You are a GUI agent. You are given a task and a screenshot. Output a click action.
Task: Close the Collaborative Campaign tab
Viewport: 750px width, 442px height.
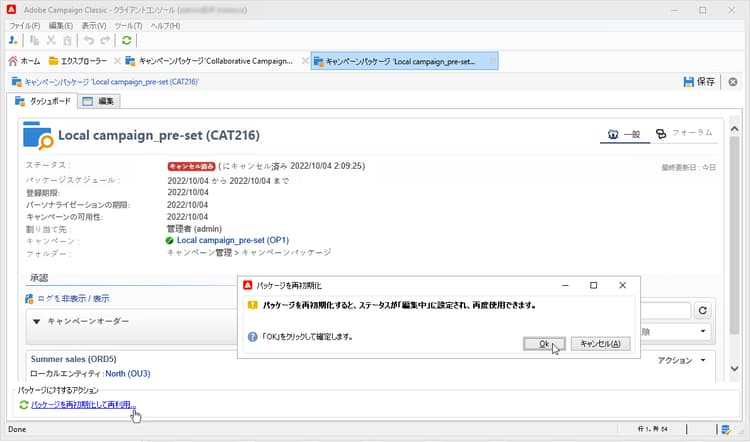(x=305, y=61)
